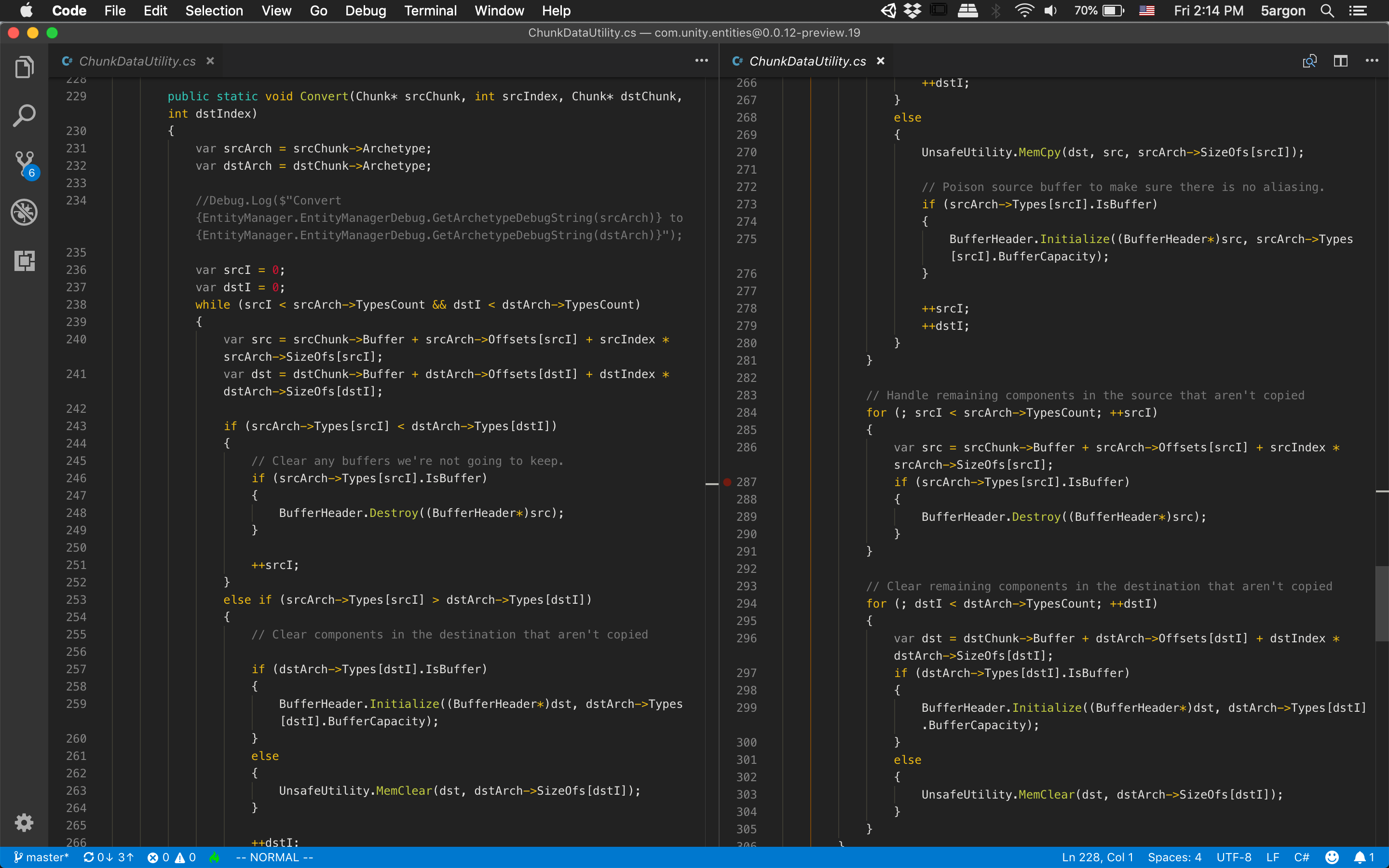The width and height of the screenshot is (1389, 868).
Task: Toggle breakpoint on line 287
Action: click(727, 482)
